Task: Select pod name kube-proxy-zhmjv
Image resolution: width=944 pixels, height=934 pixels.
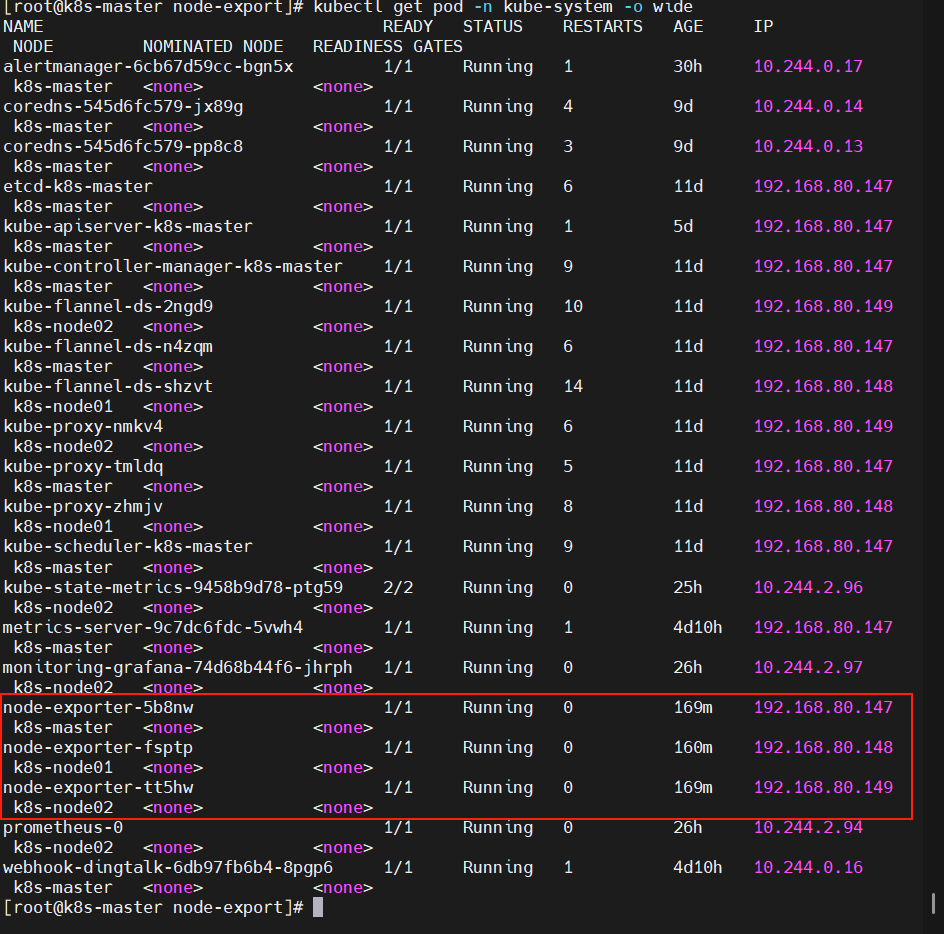Action: pyautogui.click(x=83, y=506)
